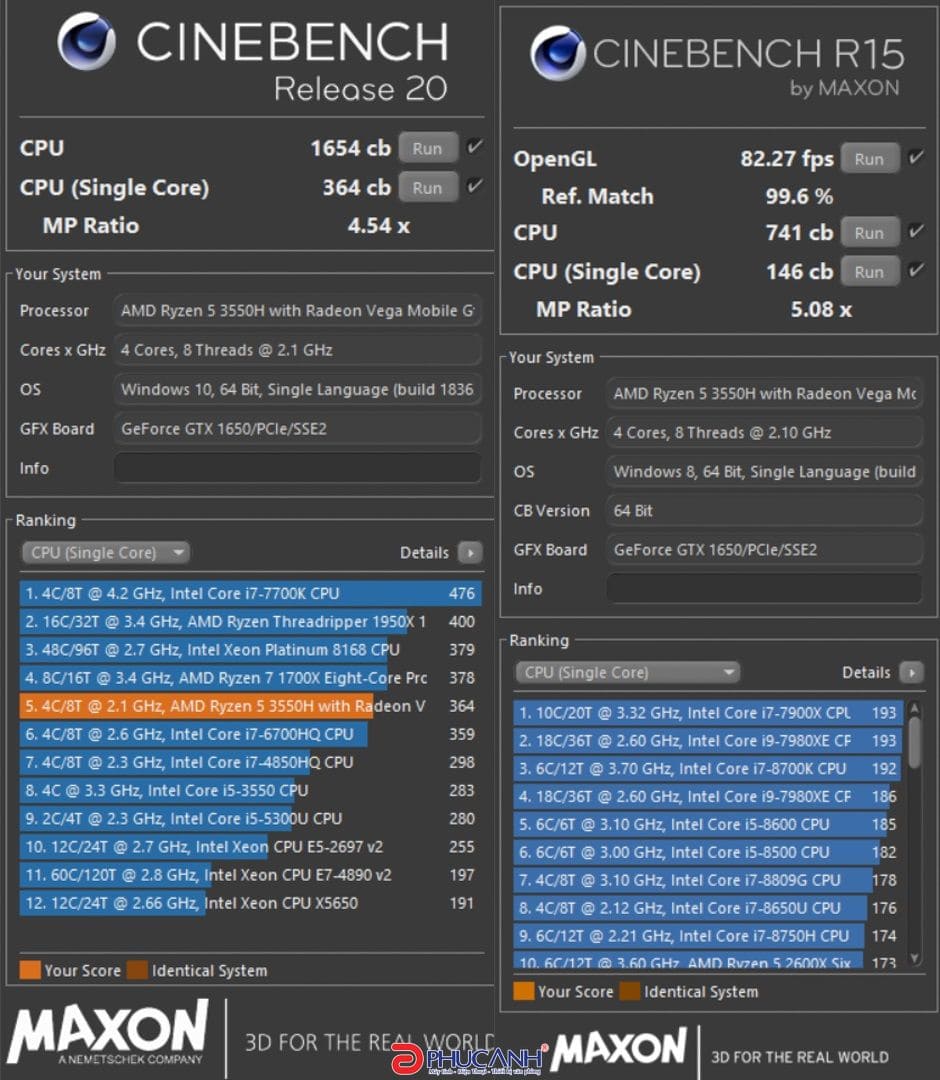Click scroll-down arrow in R15 ranking list
This screenshot has width=940, height=1080.
[915, 958]
